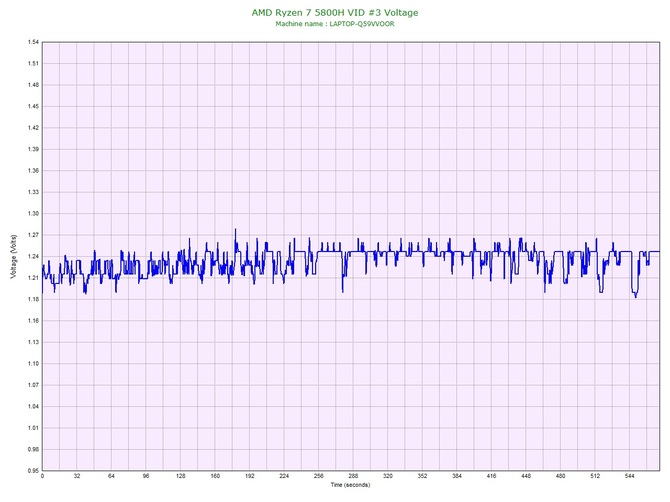Screen dimensions: 670x502
Task: Click the 1.18 y-axis value
Action: pos(33,299)
